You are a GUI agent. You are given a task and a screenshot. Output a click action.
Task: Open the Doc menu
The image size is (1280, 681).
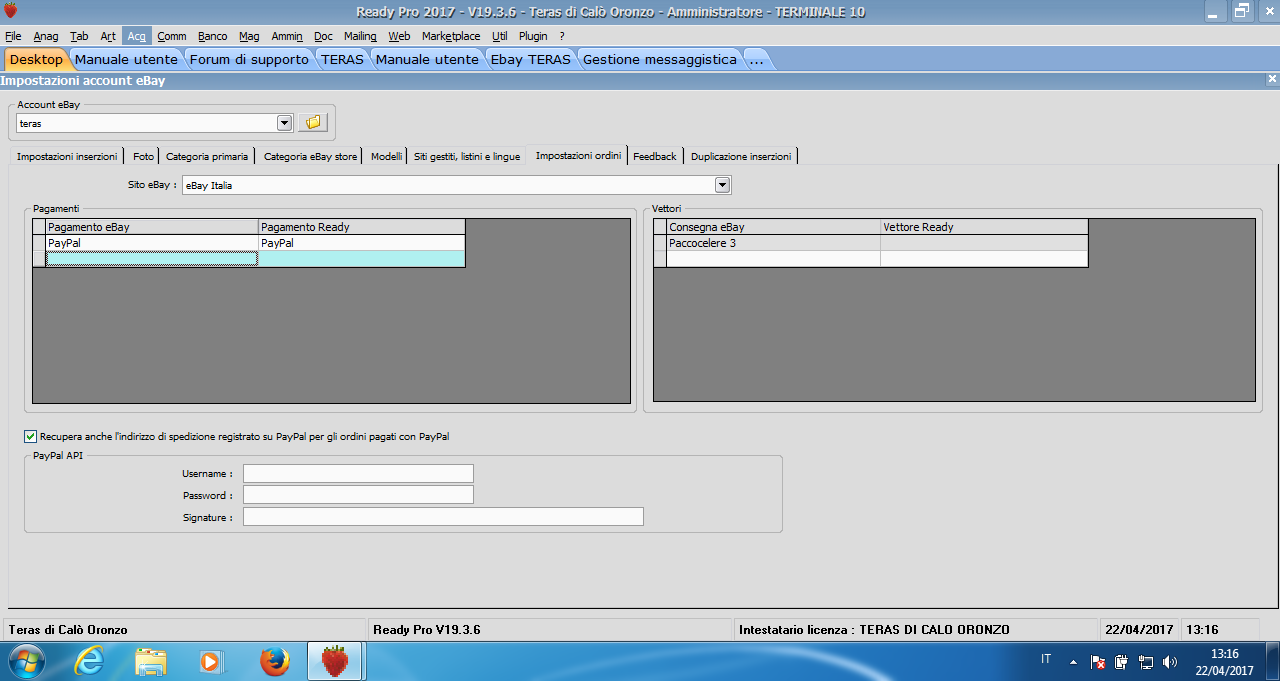(323, 36)
